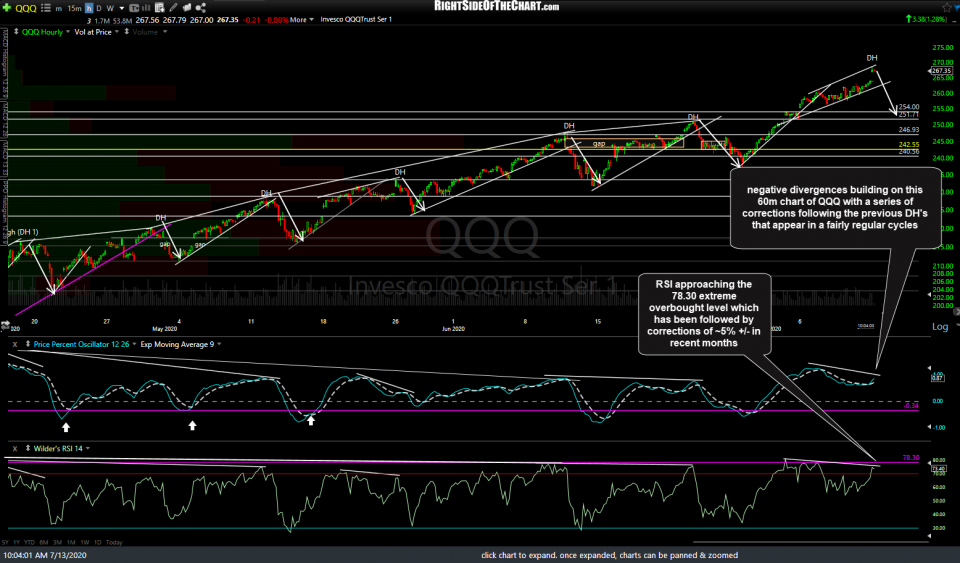Click the 267.35 current price label on axis

click(x=942, y=70)
